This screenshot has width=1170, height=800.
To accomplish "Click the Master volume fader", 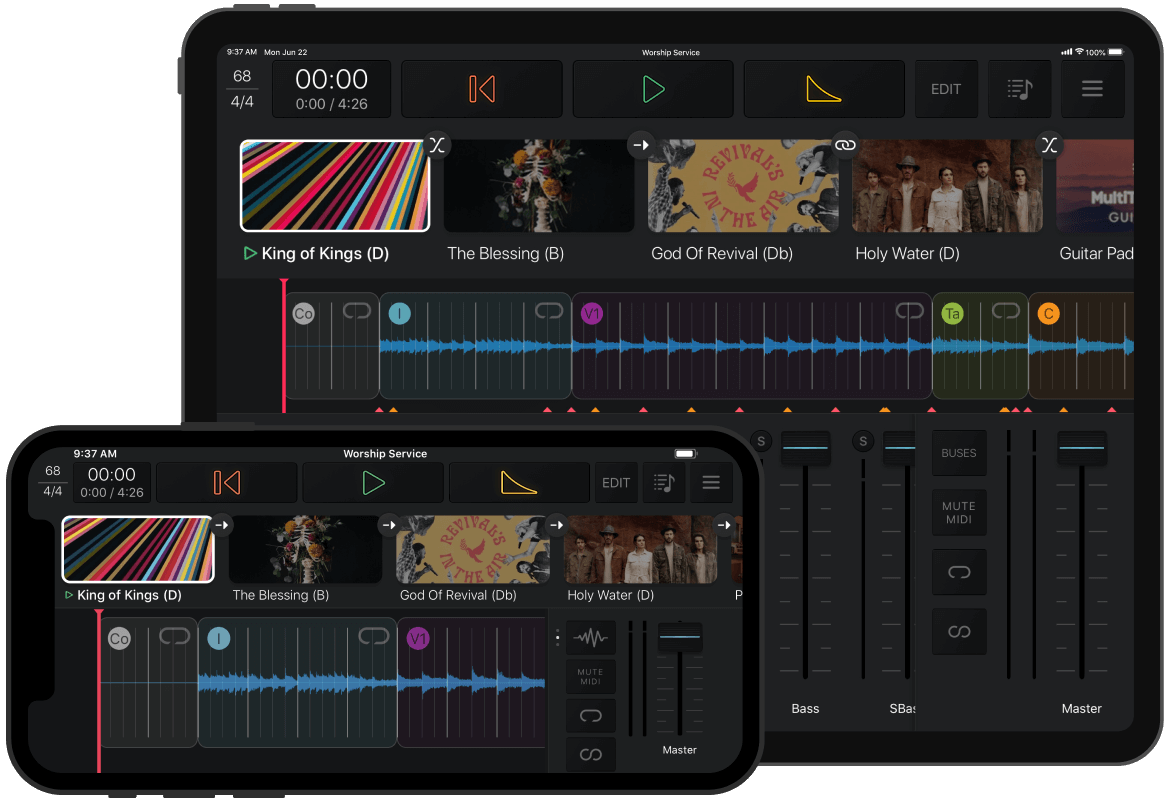I will (x=1081, y=447).
